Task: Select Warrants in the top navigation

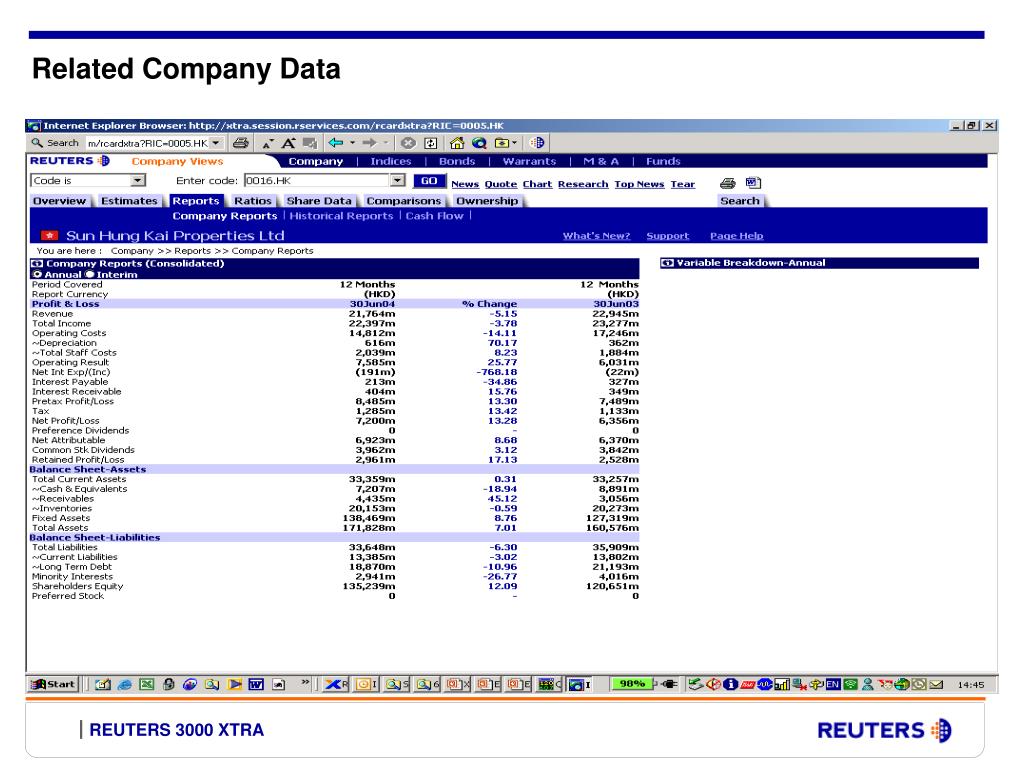Action: tap(530, 161)
